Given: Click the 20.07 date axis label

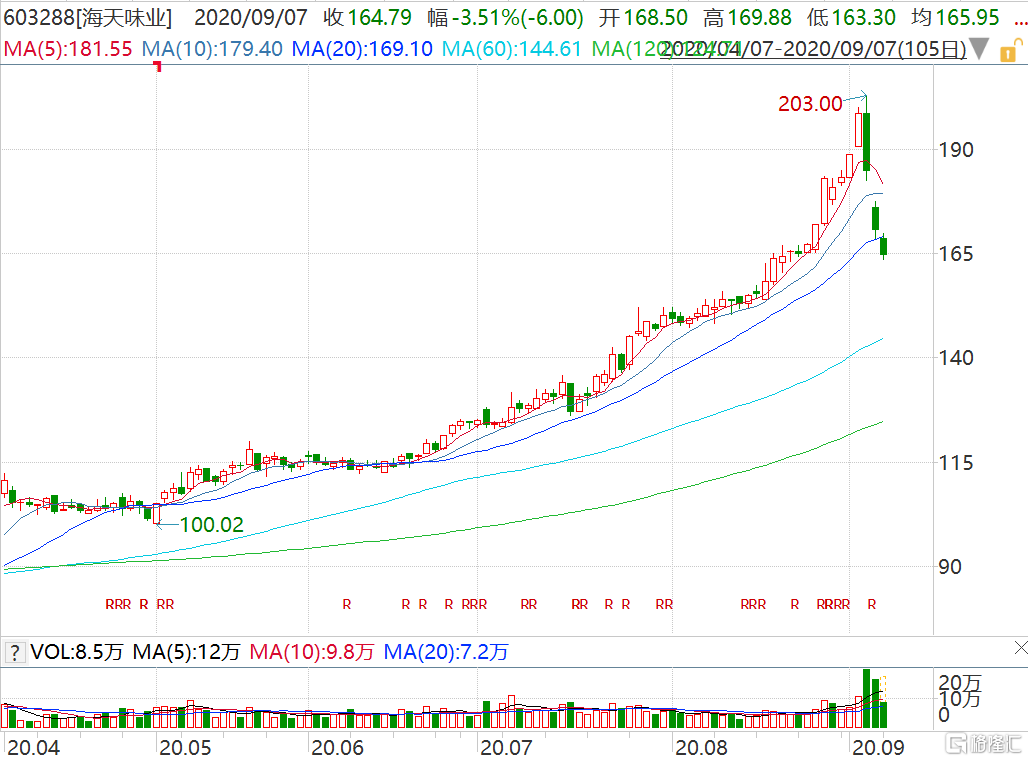Looking at the screenshot, I should [507, 748].
